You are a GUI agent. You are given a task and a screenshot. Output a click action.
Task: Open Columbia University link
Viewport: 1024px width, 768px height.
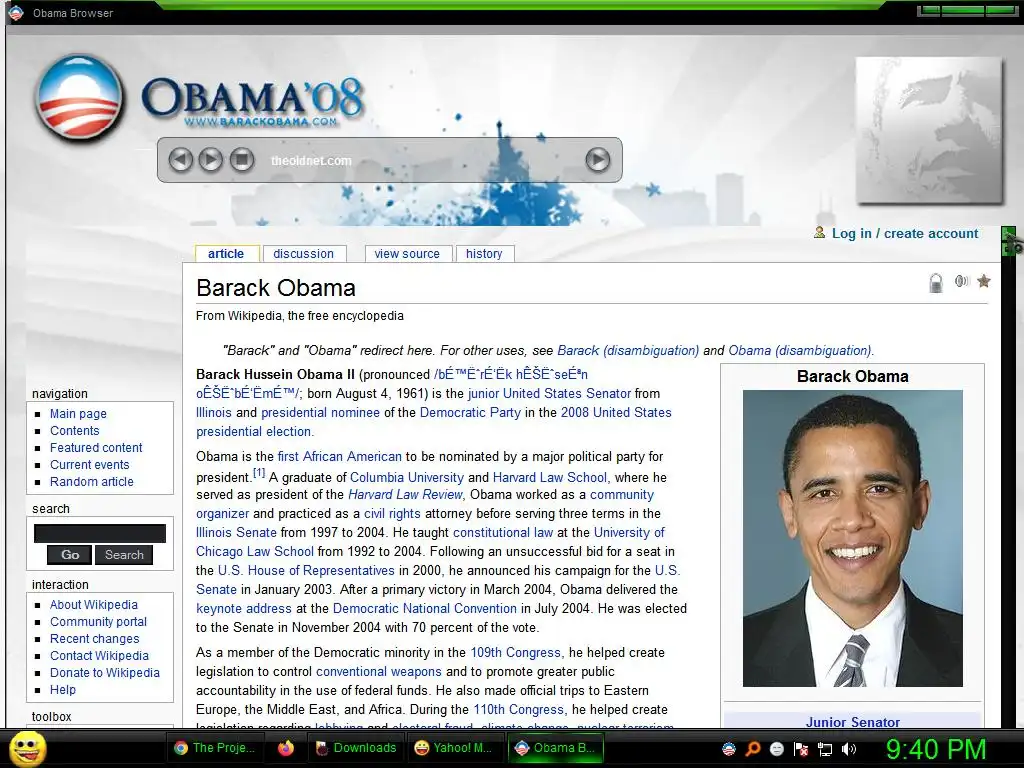coord(407,477)
